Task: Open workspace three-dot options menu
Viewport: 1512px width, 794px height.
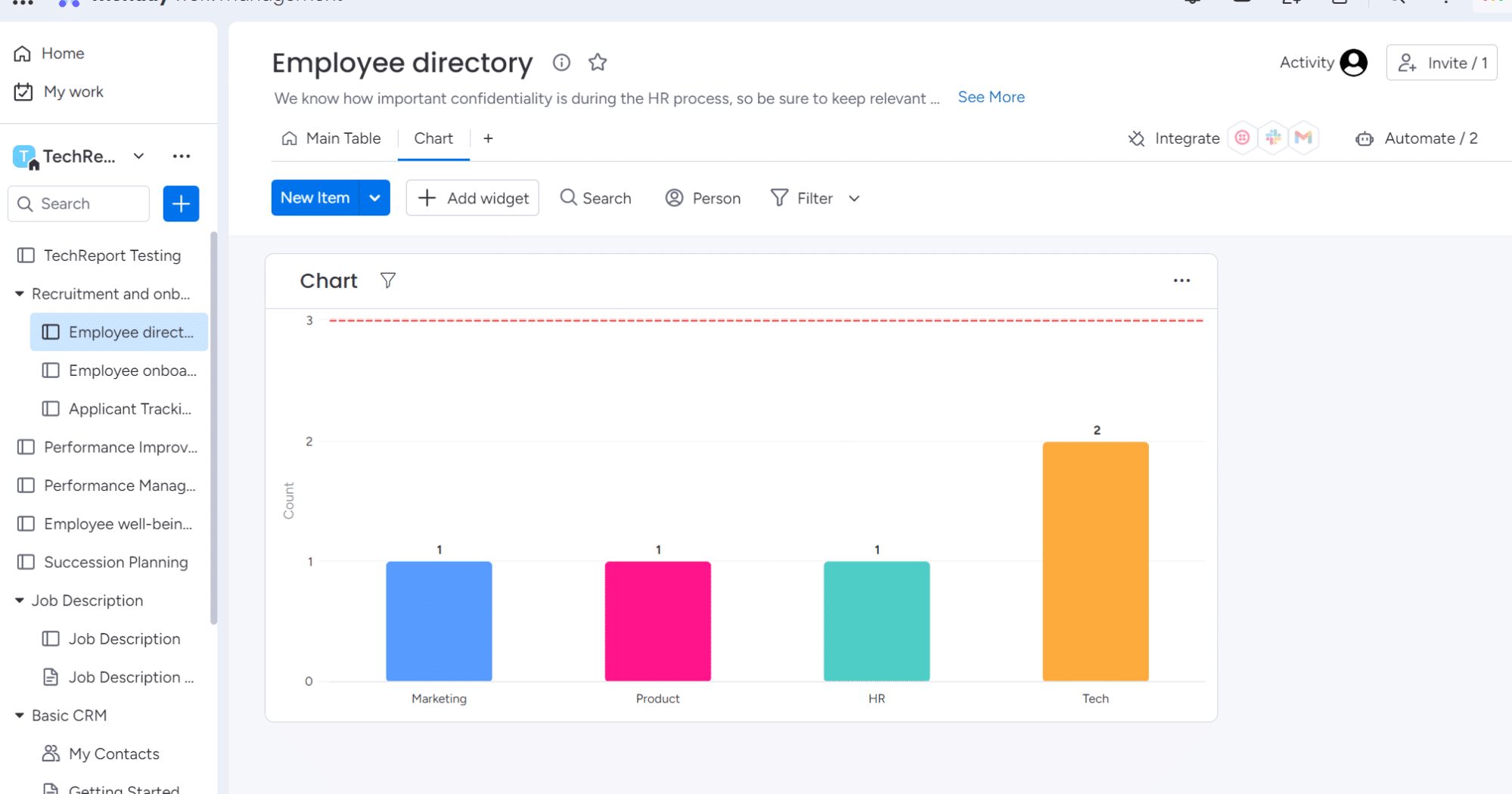Action: (181, 157)
